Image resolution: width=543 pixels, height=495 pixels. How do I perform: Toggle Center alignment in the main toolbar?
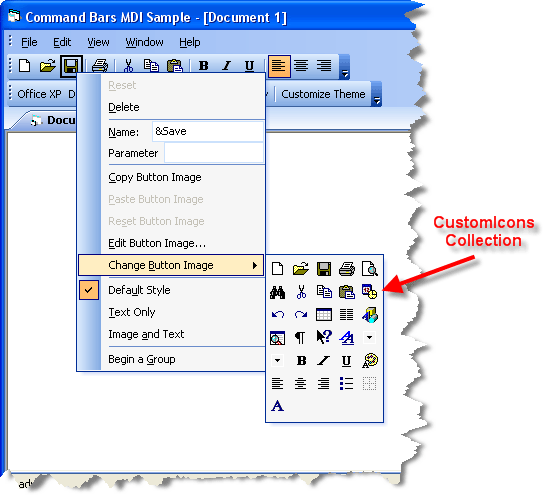tap(301, 65)
